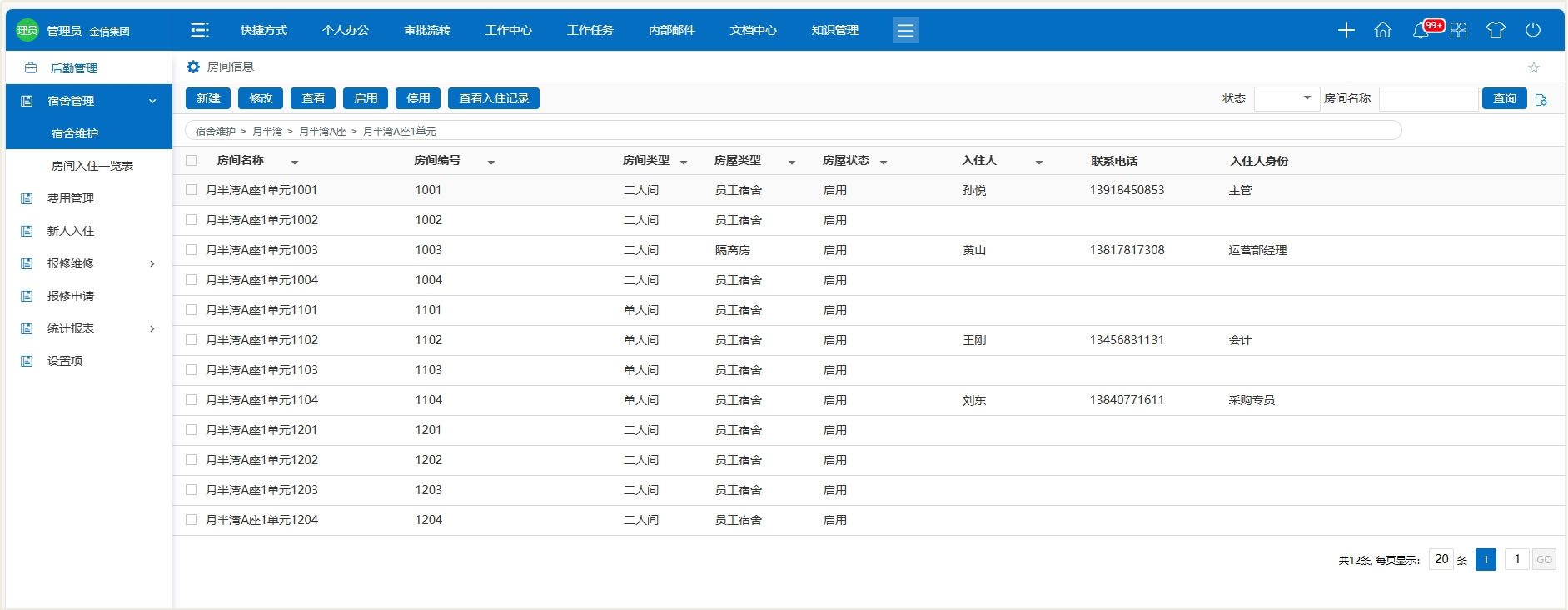
Task: Click the 查看入住记录 button
Action: click(x=494, y=98)
